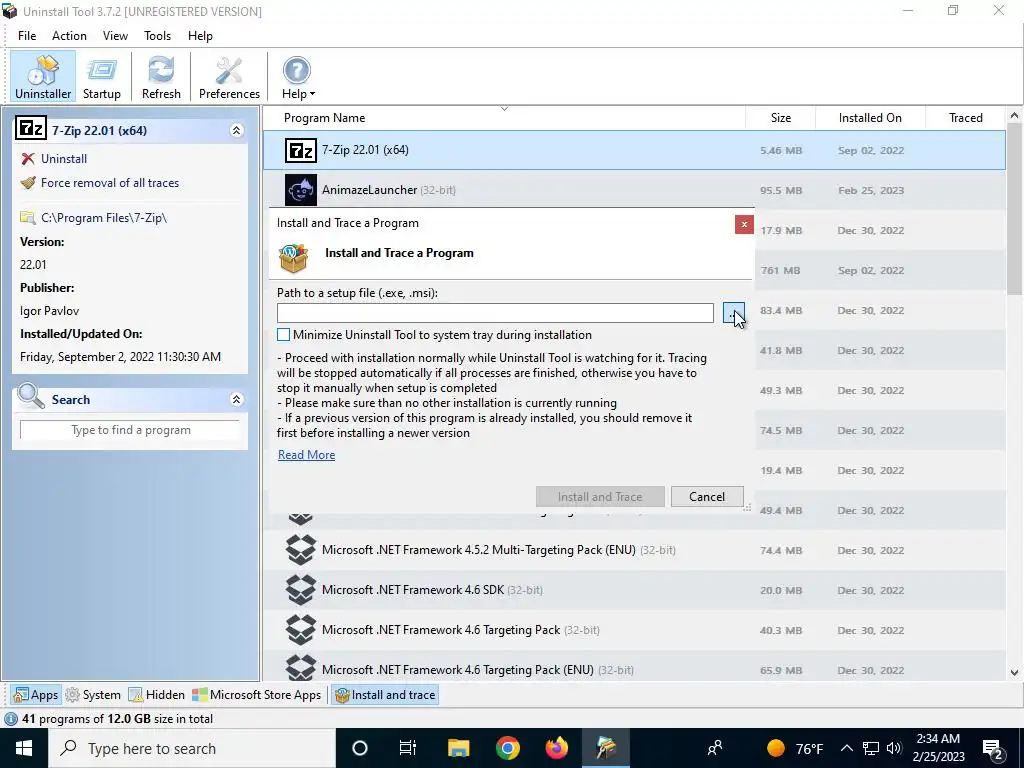
Task: Open the View menu
Action: (115, 36)
